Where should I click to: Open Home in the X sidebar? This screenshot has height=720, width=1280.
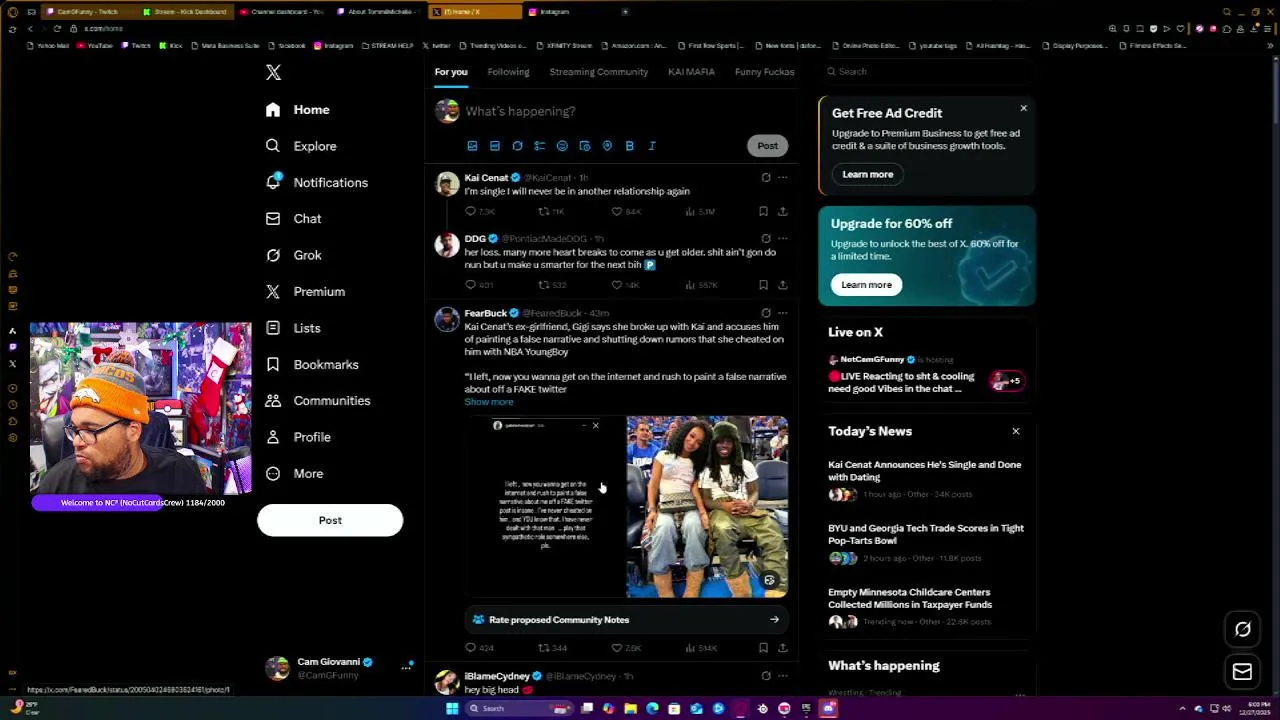point(298,110)
